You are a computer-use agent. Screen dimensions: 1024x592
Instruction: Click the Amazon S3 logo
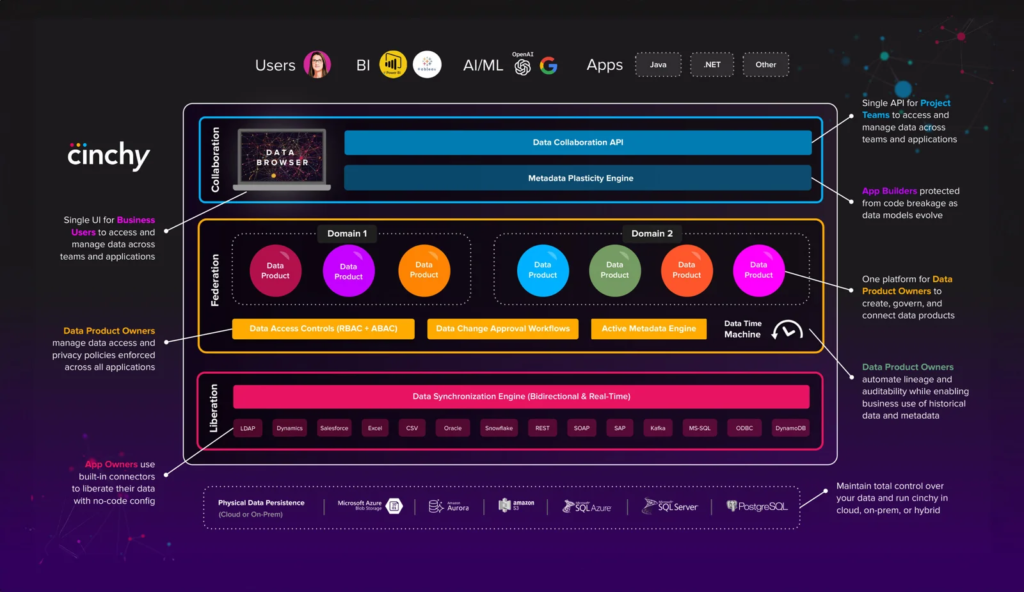pyautogui.click(x=516, y=505)
